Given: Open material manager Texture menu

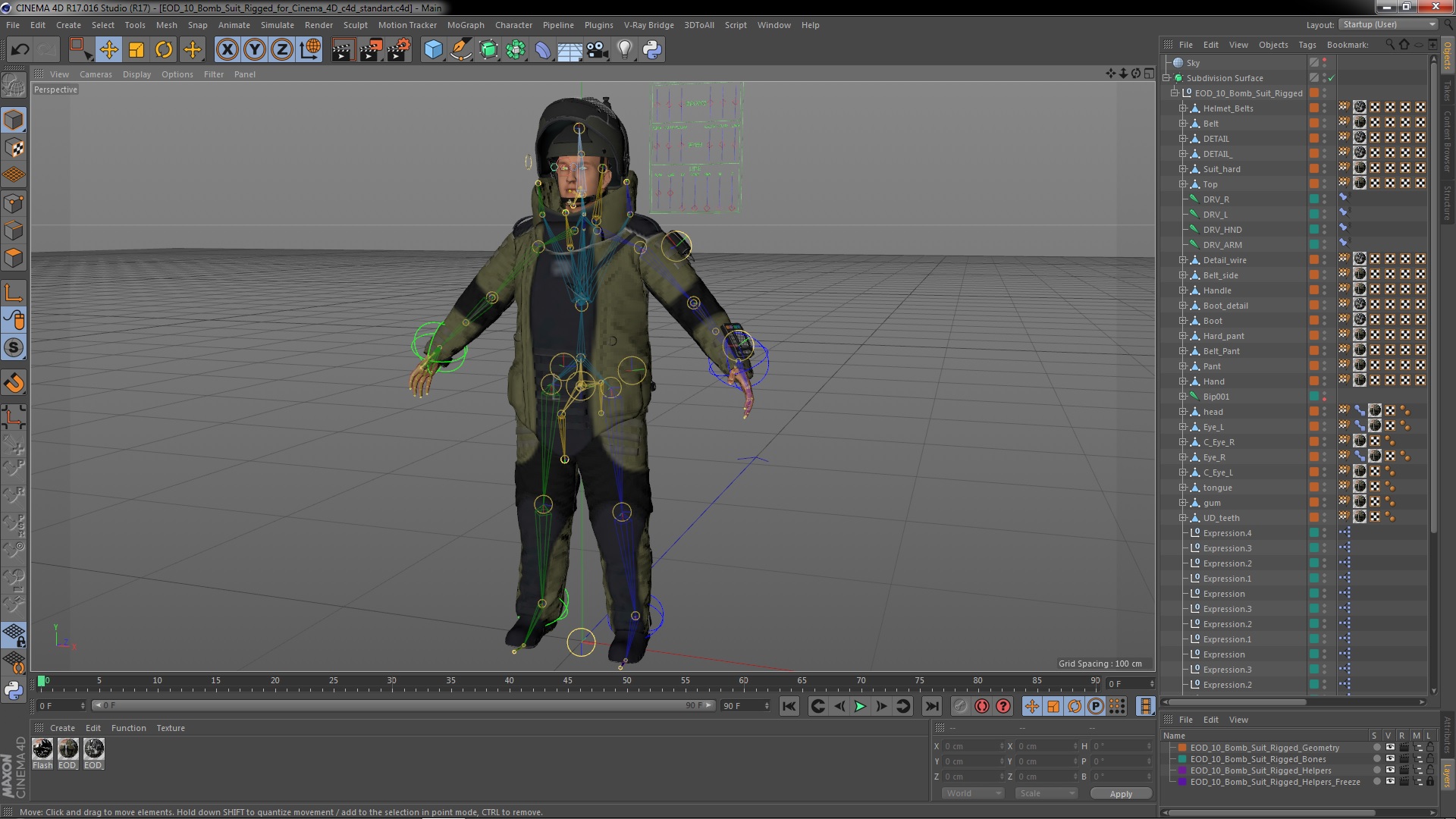Looking at the screenshot, I should coord(171,728).
